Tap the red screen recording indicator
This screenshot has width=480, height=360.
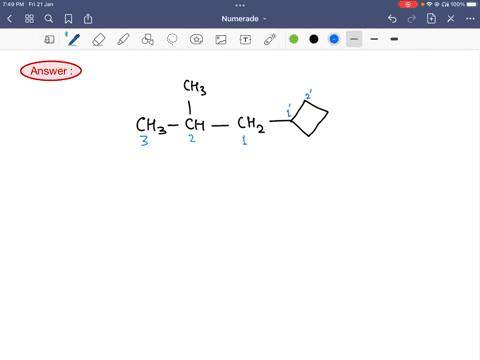coord(408,4)
